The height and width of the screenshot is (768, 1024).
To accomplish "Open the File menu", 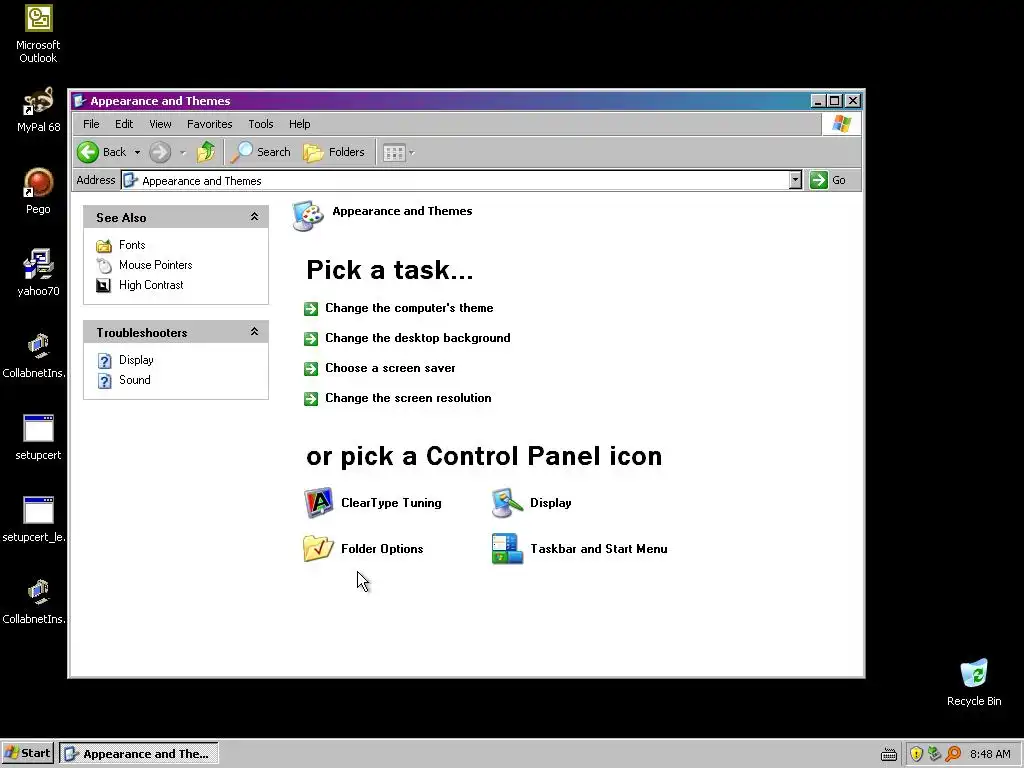I will (91, 124).
